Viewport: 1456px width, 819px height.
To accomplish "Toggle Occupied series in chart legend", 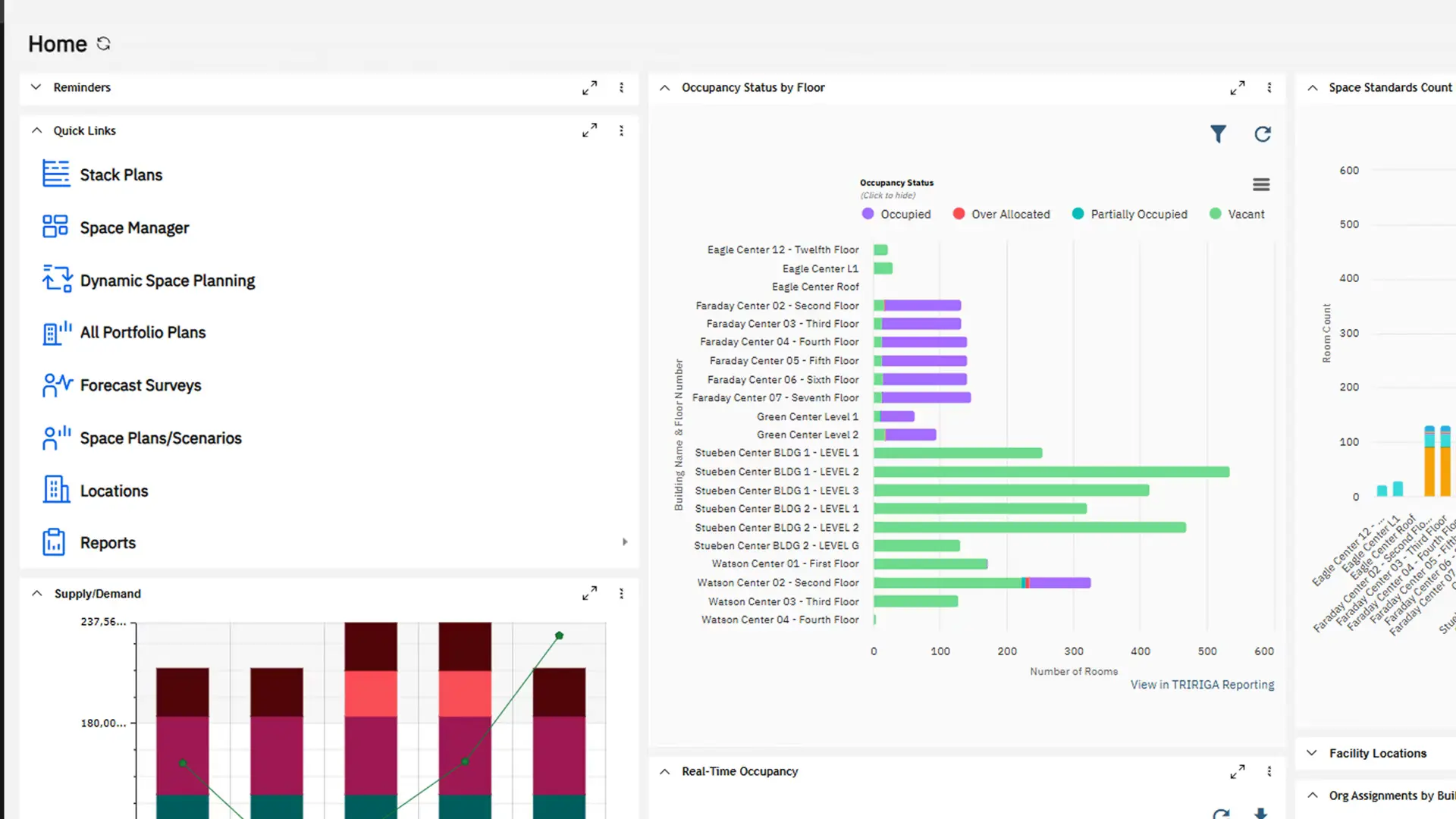I will coord(896,214).
